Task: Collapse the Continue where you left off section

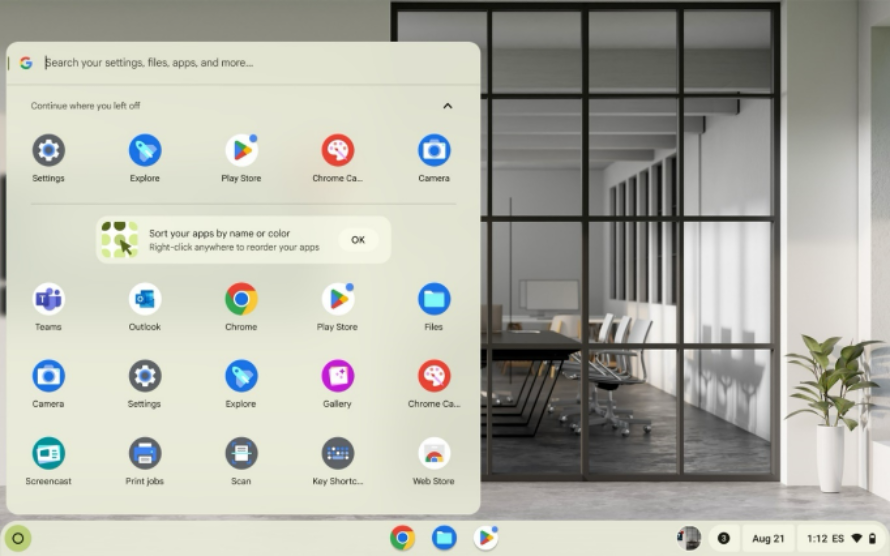Action: [x=447, y=106]
